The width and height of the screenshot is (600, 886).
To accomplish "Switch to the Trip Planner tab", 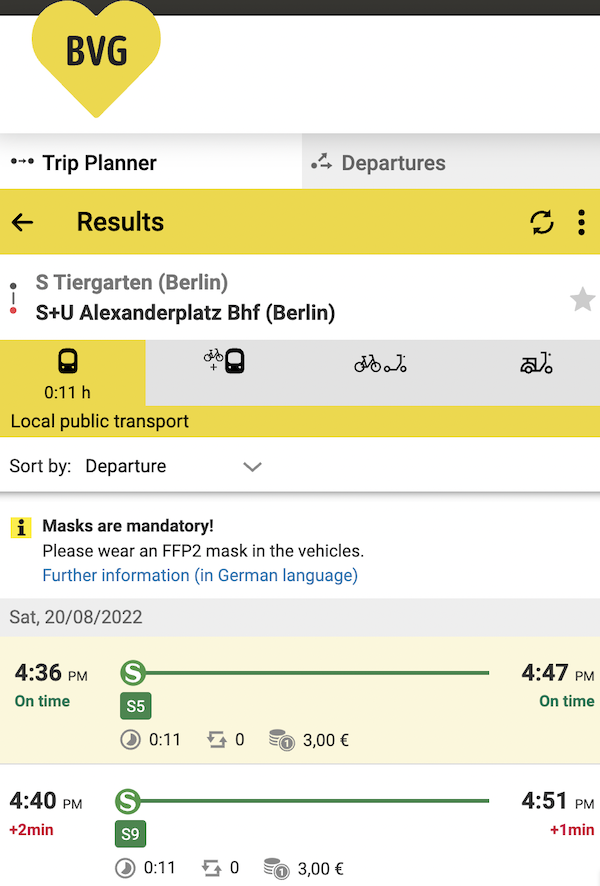I will point(151,163).
